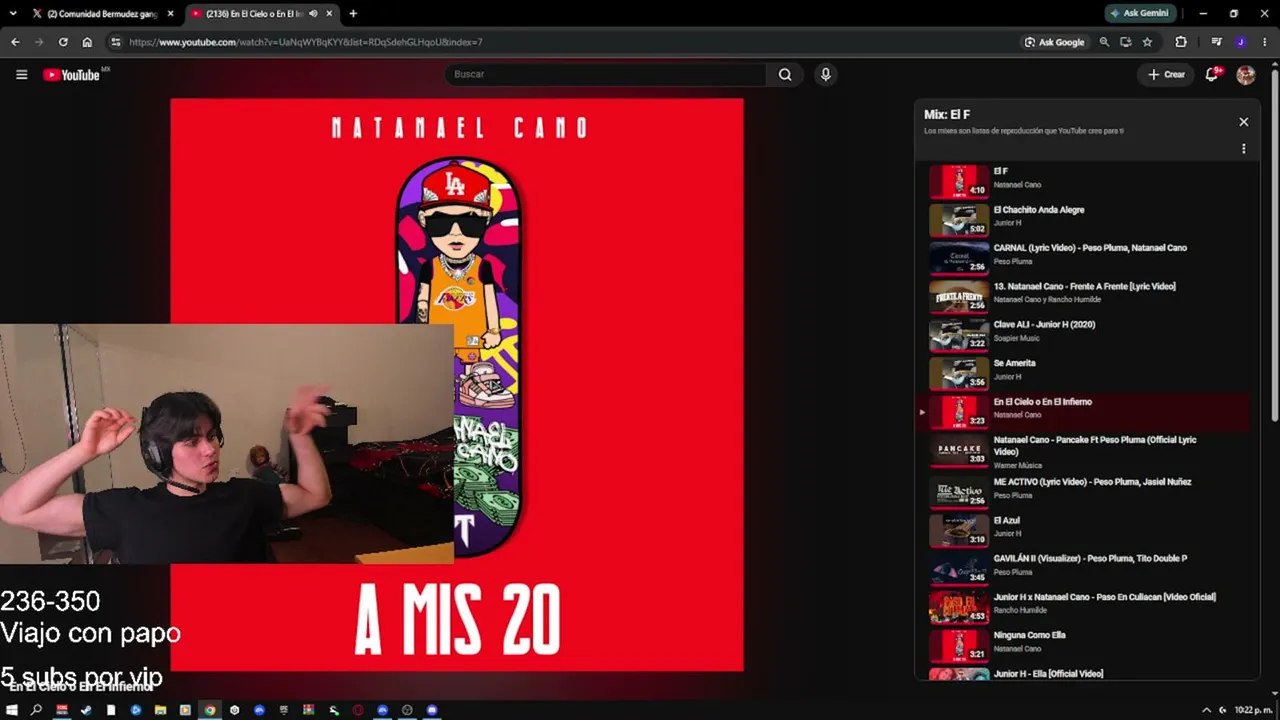The height and width of the screenshot is (720, 1280).
Task: Click the Chrome icon in the taskbar
Action: coord(210,710)
